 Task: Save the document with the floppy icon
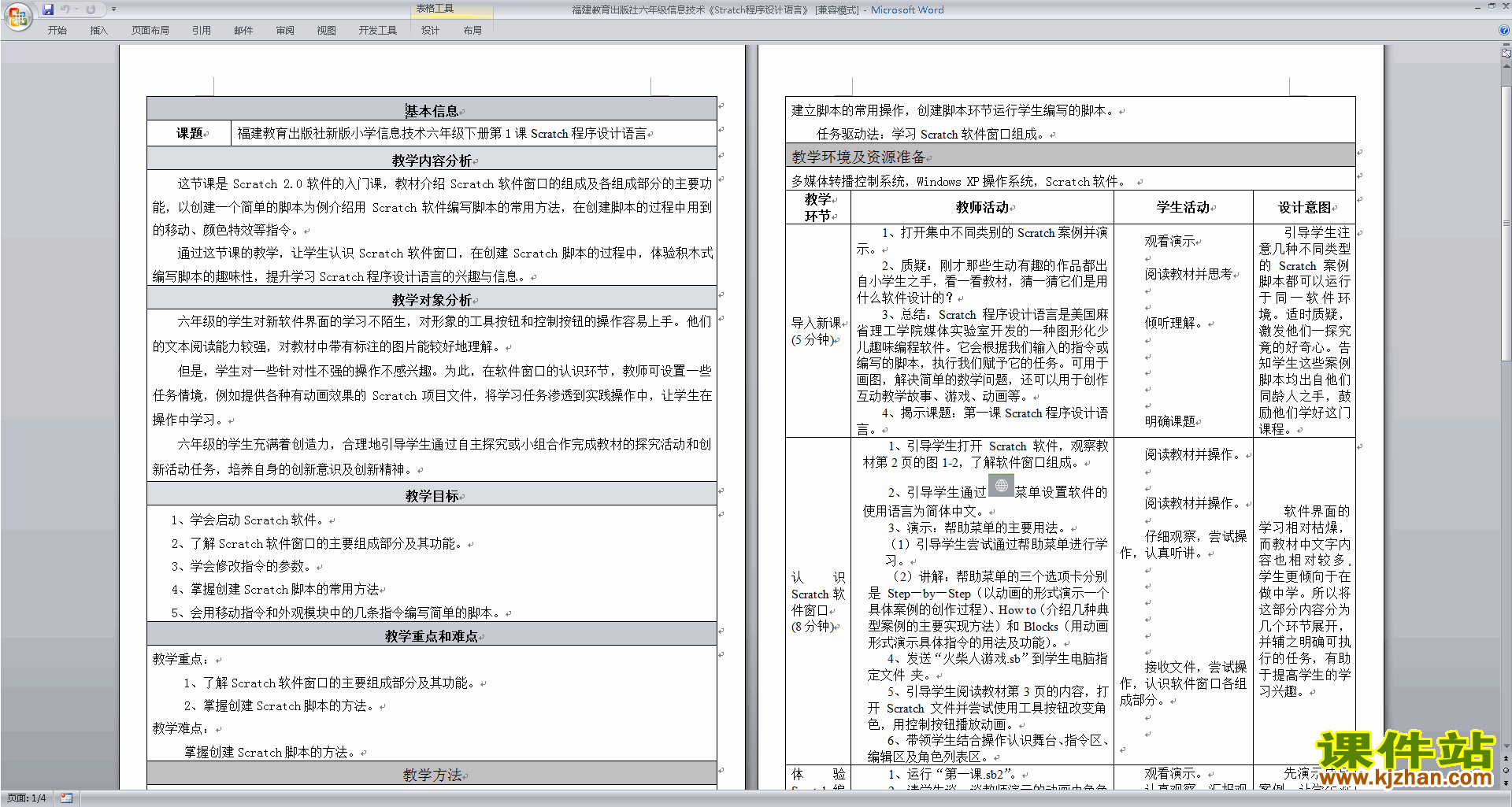[48, 9]
